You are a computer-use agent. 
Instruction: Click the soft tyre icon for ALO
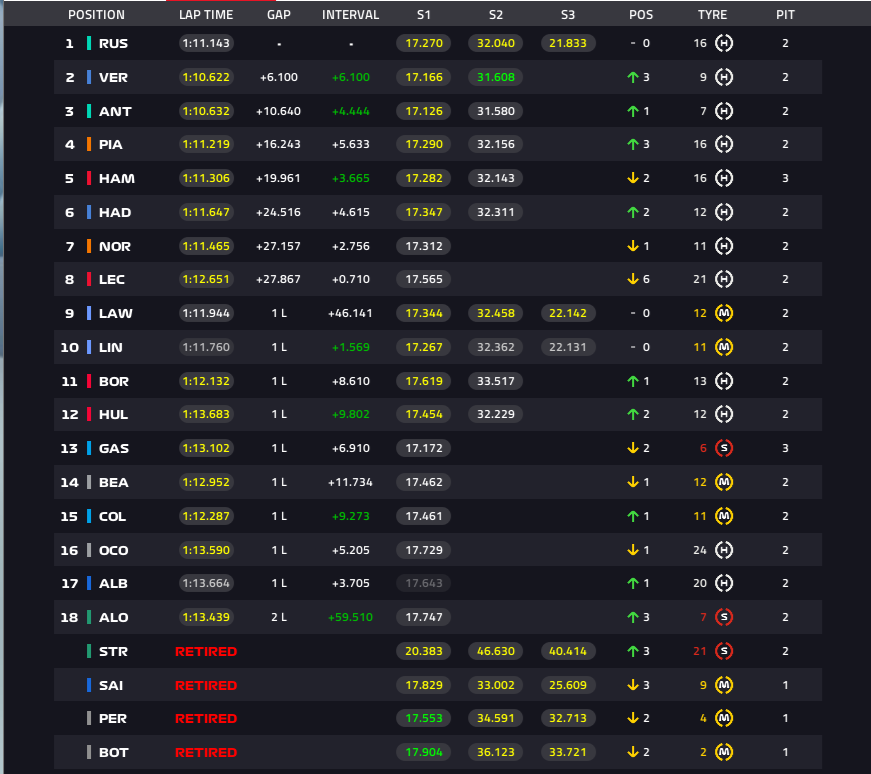(724, 617)
